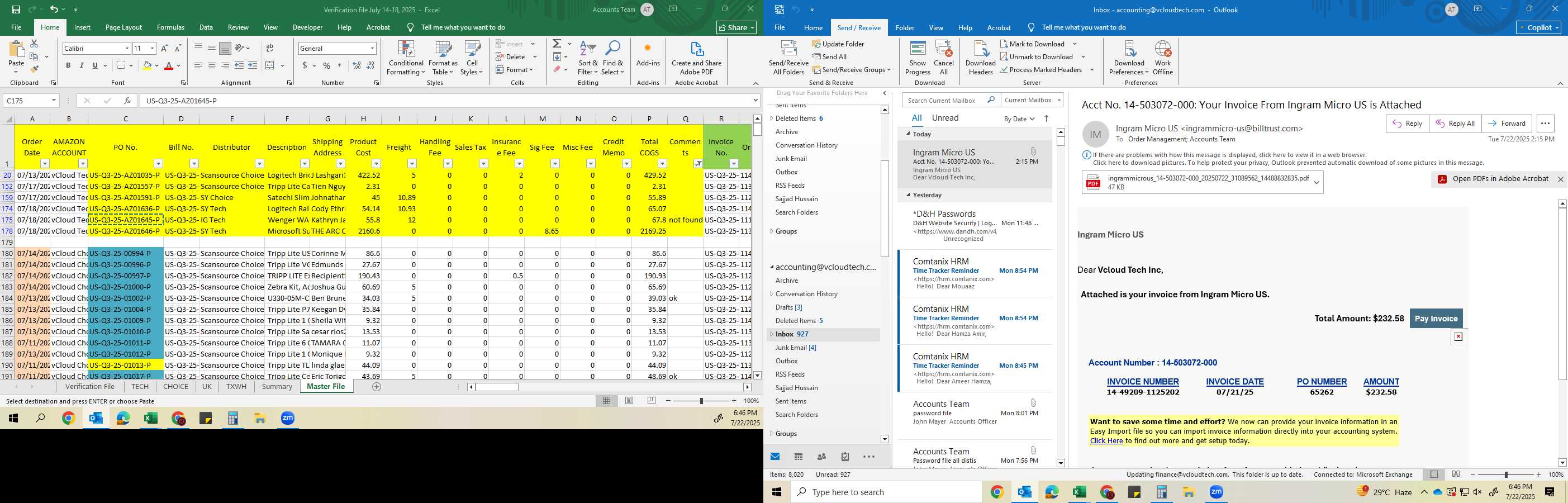This screenshot has height=503, width=1568.
Task: Open Outlook Calendar navigation icon
Action: [799, 457]
